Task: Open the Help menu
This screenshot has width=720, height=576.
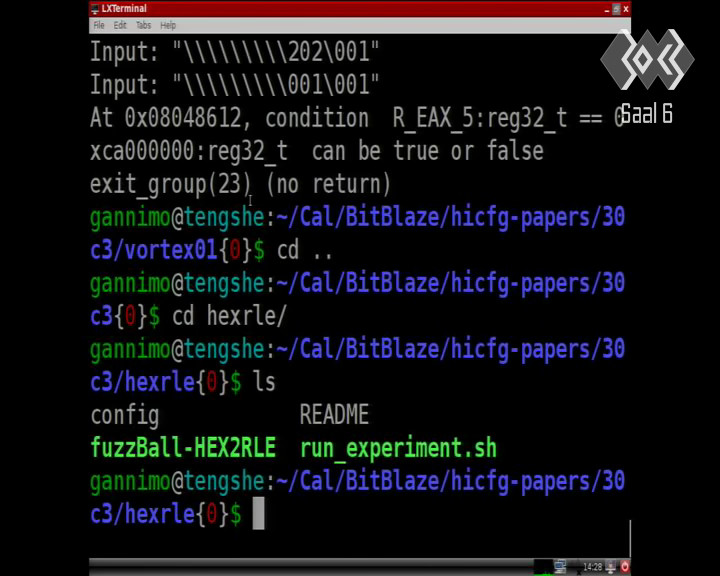Action: (x=168, y=25)
